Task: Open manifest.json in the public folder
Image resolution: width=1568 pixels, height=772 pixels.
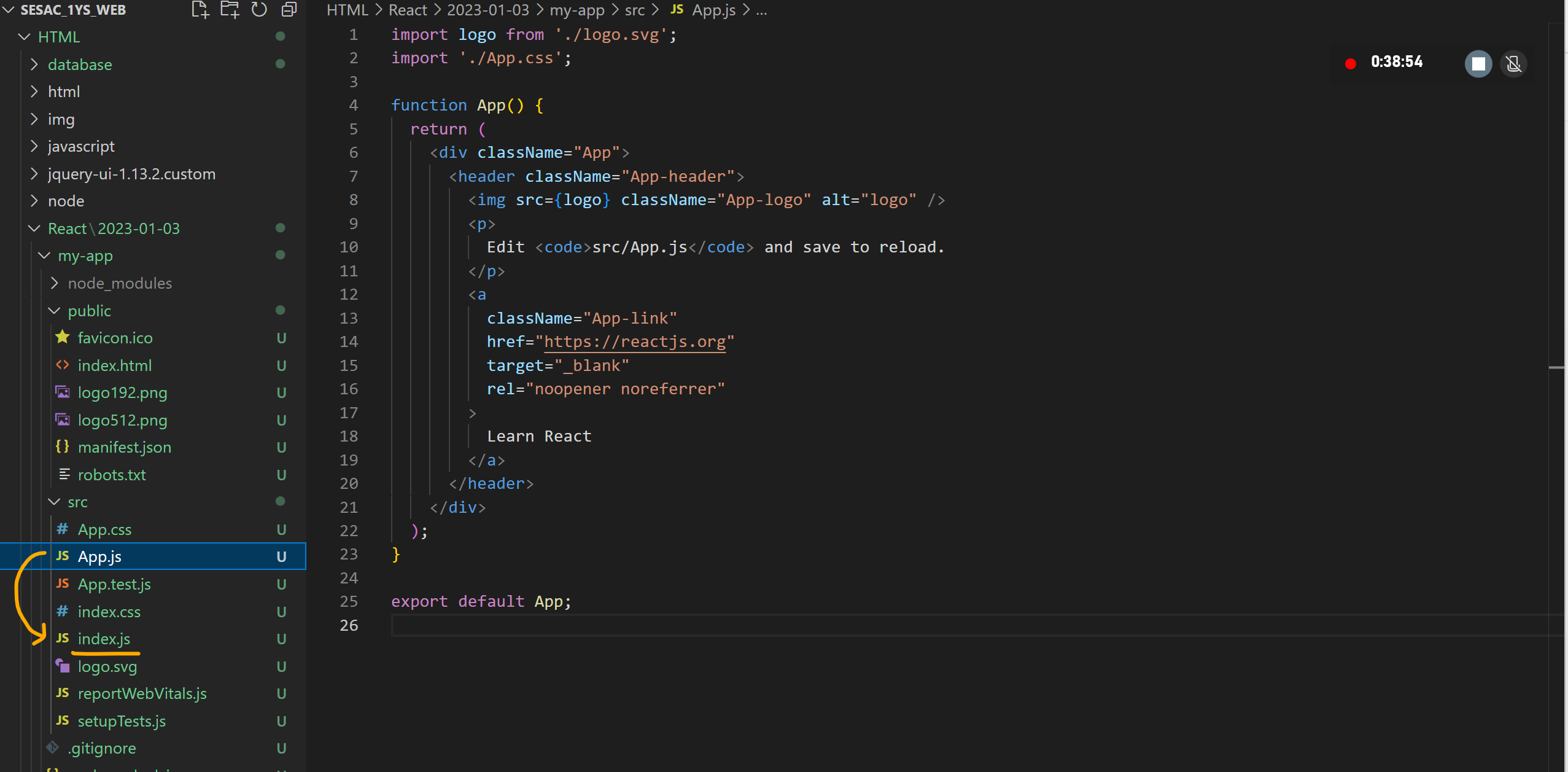Action: pyautogui.click(x=124, y=447)
